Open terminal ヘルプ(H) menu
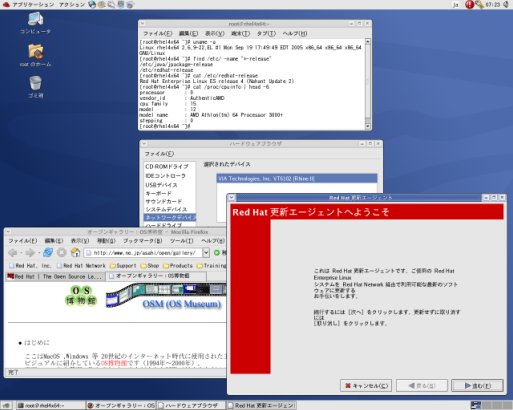 295,33
